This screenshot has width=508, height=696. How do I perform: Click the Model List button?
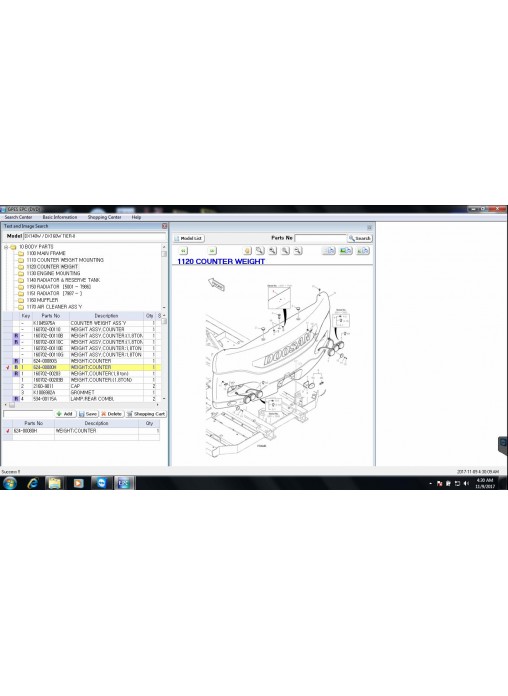189,238
